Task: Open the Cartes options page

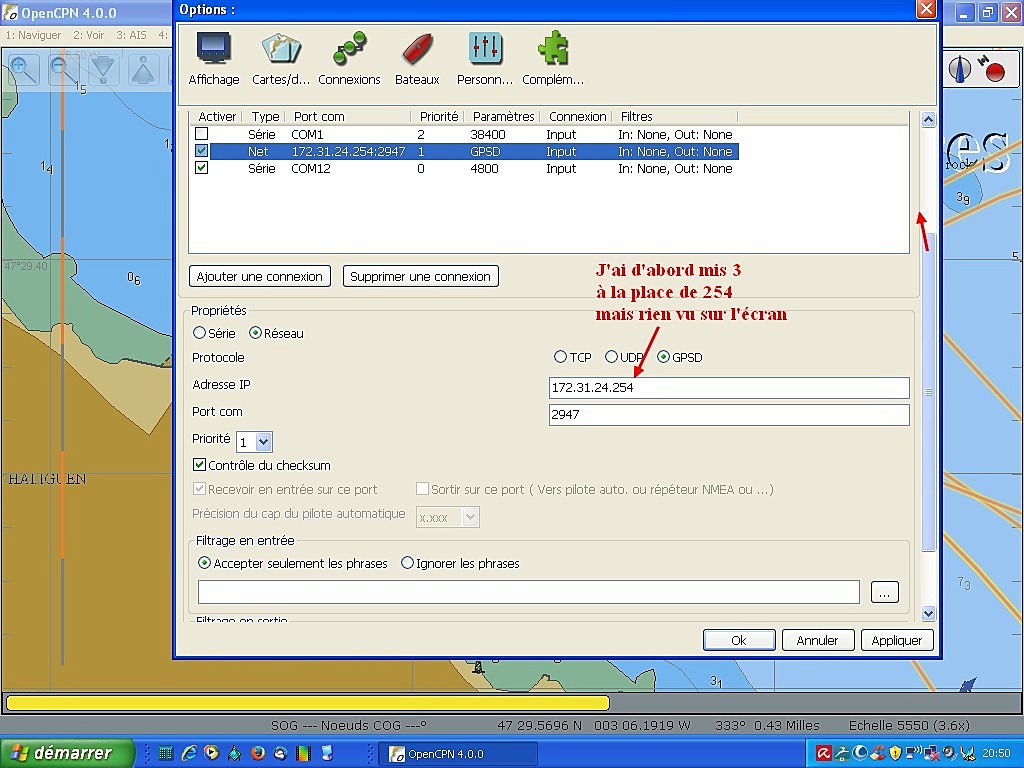Action: (x=281, y=59)
